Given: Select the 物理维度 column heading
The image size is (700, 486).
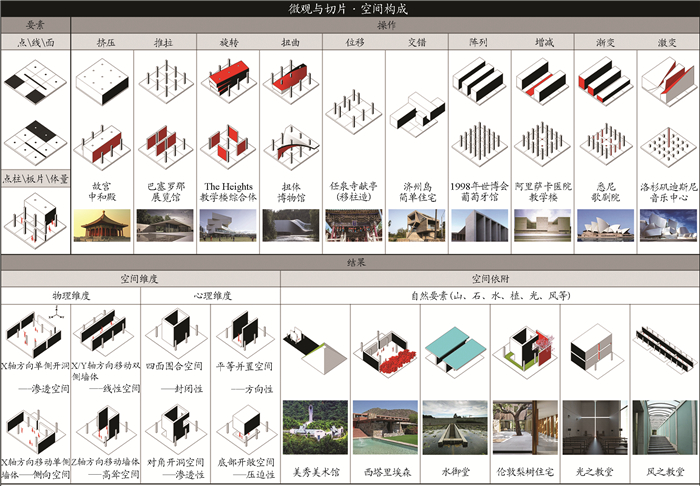Looking at the screenshot, I should (x=71, y=296).
